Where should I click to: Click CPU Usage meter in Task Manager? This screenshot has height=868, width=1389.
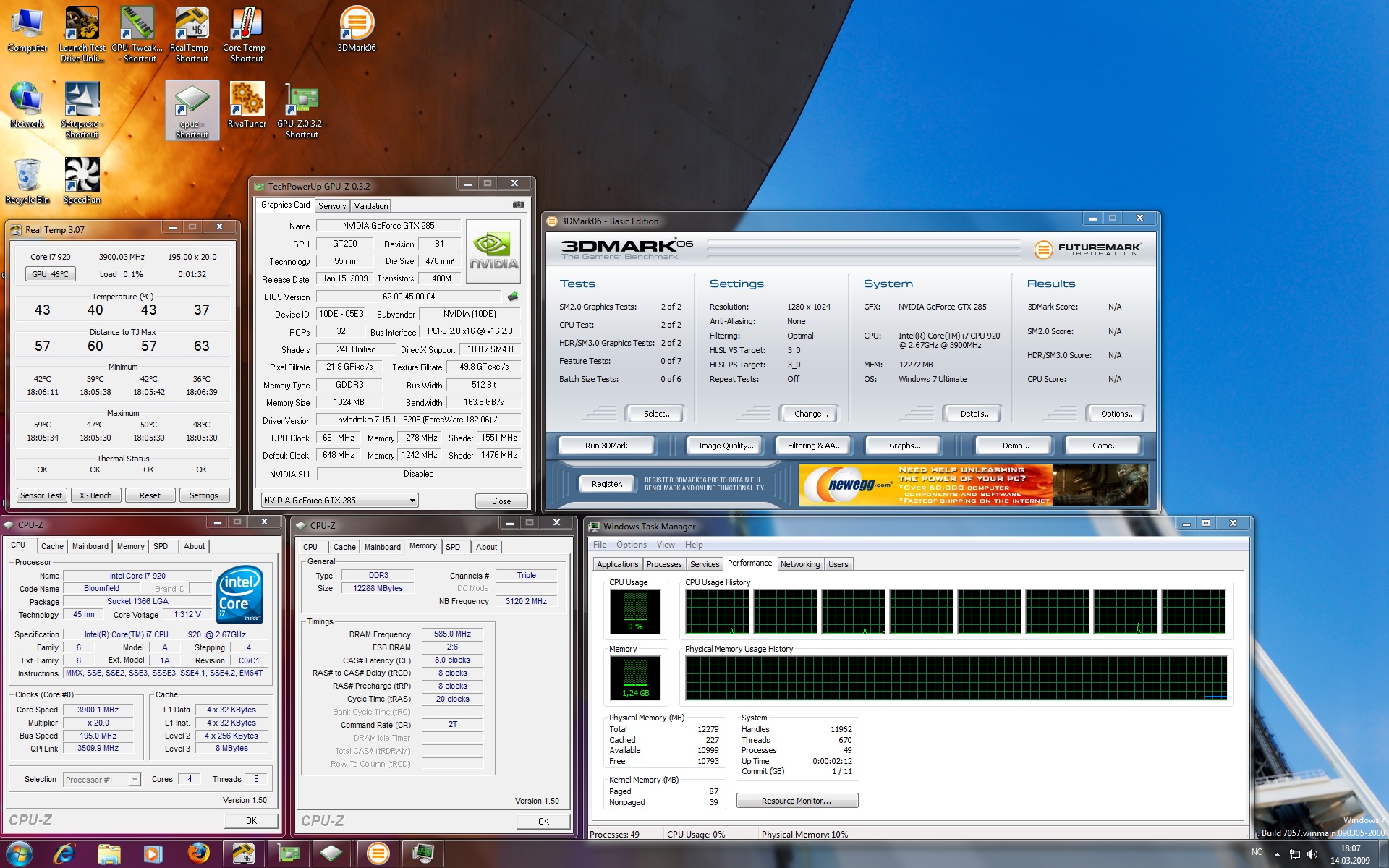[x=635, y=611]
